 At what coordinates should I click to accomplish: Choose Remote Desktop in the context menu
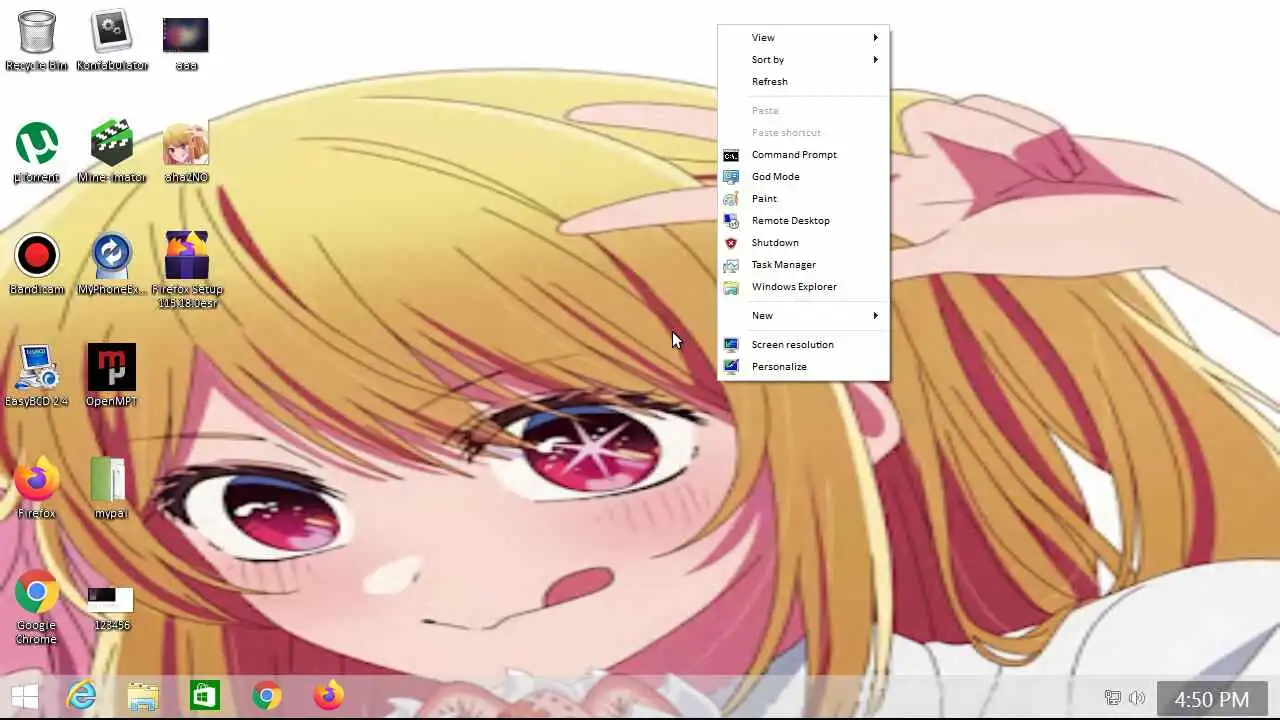pyautogui.click(x=803, y=220)
